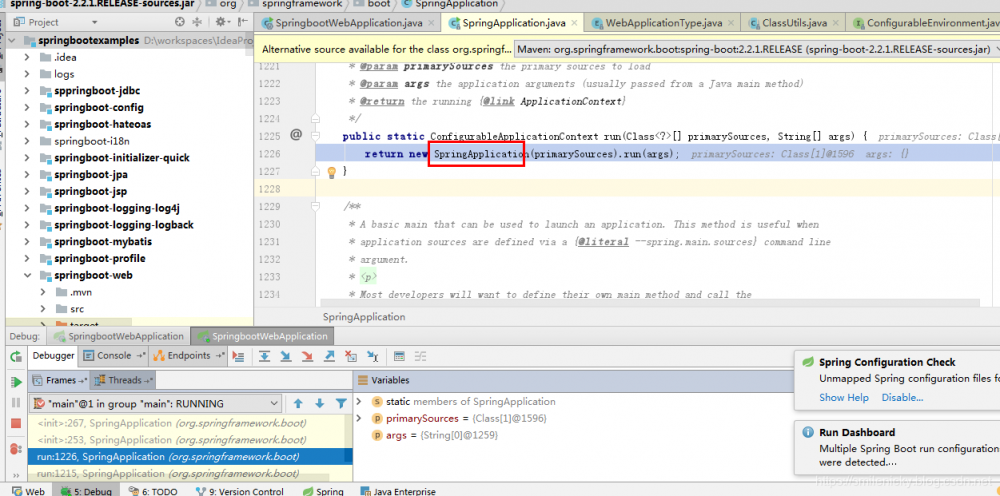
Task: Expand the src folder arrow
Action: (x=43, y=309)
